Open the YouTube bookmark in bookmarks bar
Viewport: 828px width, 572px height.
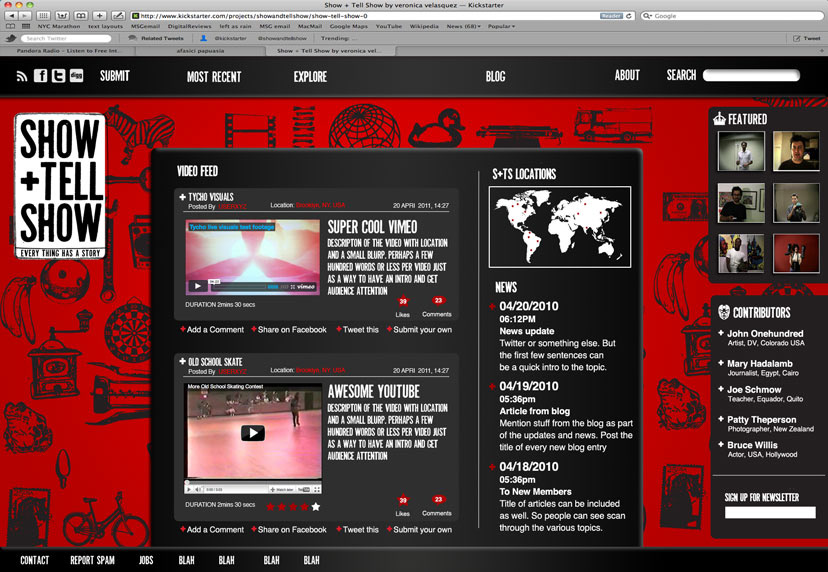click(x=389, y=26)
